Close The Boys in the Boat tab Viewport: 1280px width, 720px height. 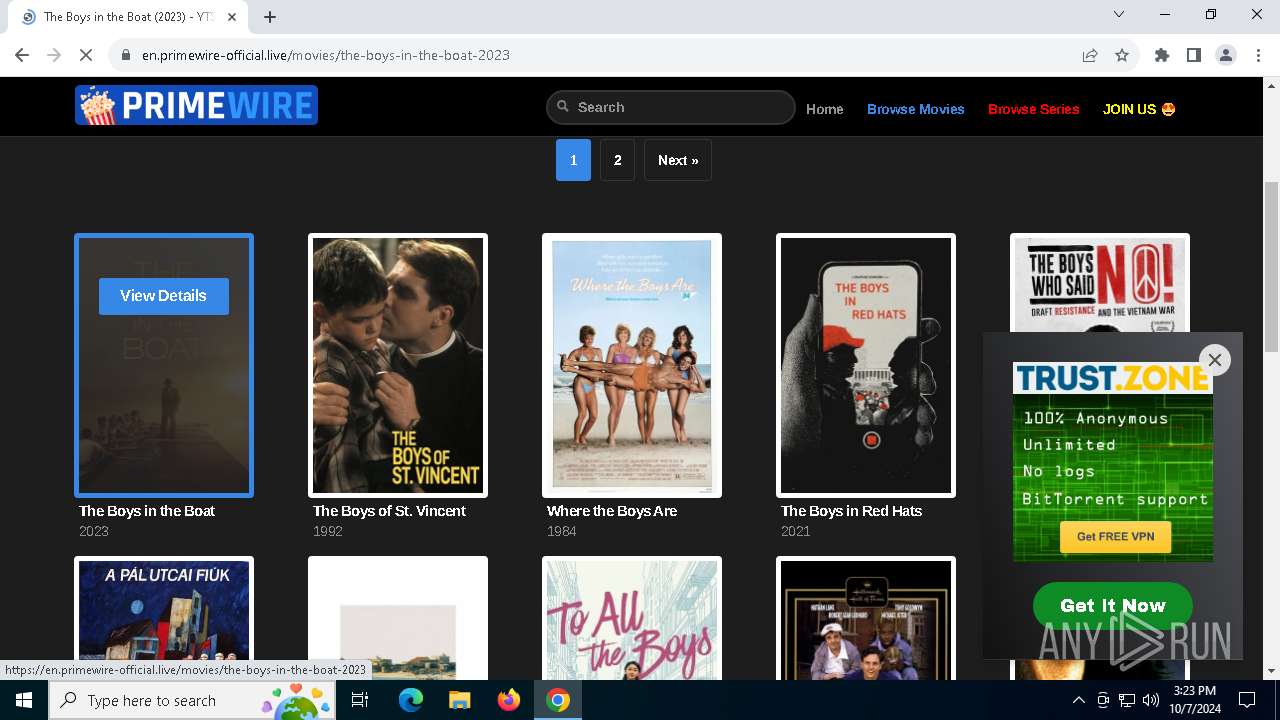point(232,16)
